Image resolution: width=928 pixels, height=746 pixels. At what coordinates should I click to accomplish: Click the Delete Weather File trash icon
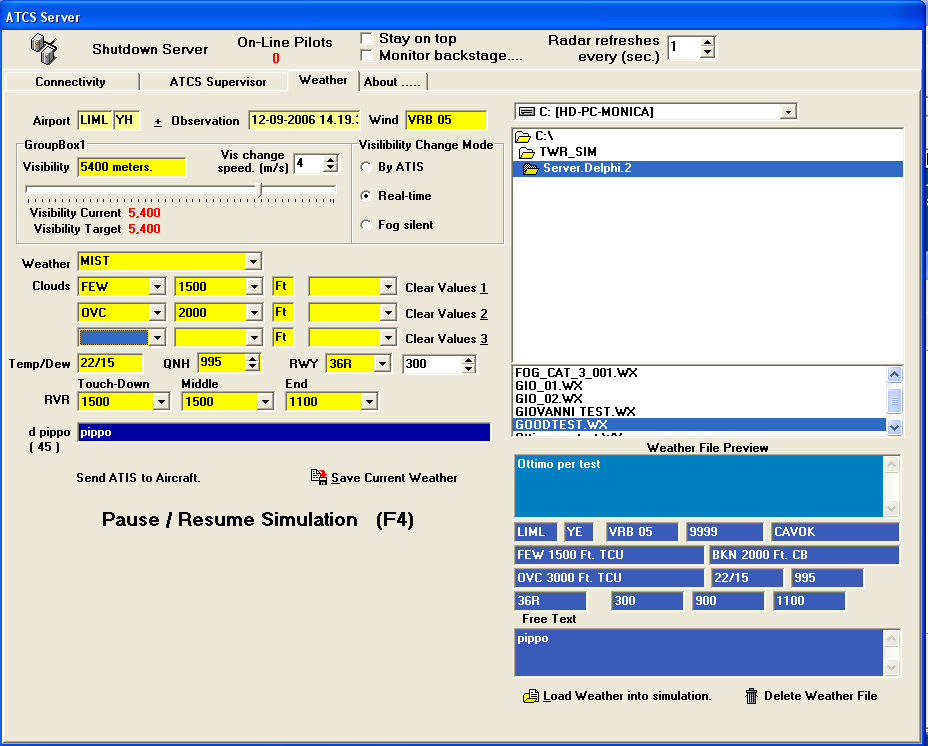pos(751,696)
